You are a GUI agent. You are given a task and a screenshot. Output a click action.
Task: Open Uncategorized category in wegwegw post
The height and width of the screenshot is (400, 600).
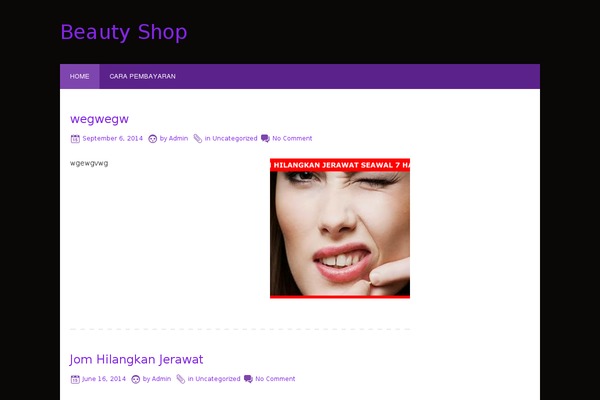point(235,139)
